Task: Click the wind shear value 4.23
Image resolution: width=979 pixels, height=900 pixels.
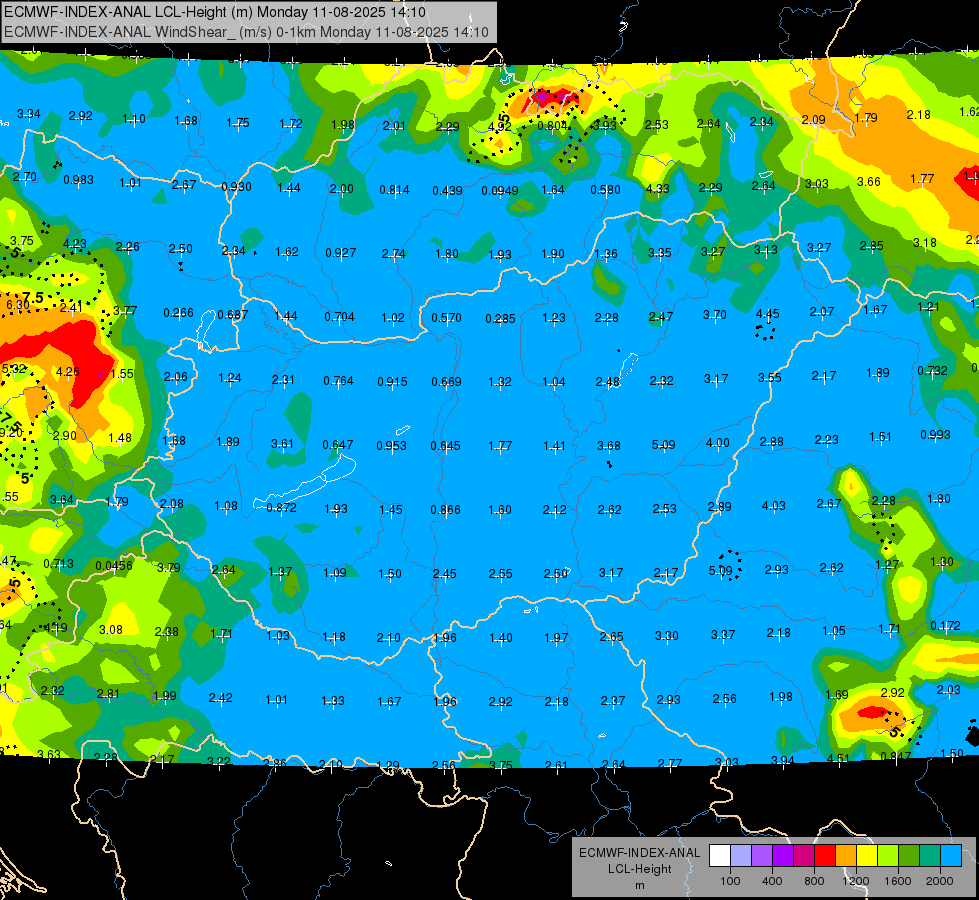Action: pyautogui.click(x=75, y=244)
